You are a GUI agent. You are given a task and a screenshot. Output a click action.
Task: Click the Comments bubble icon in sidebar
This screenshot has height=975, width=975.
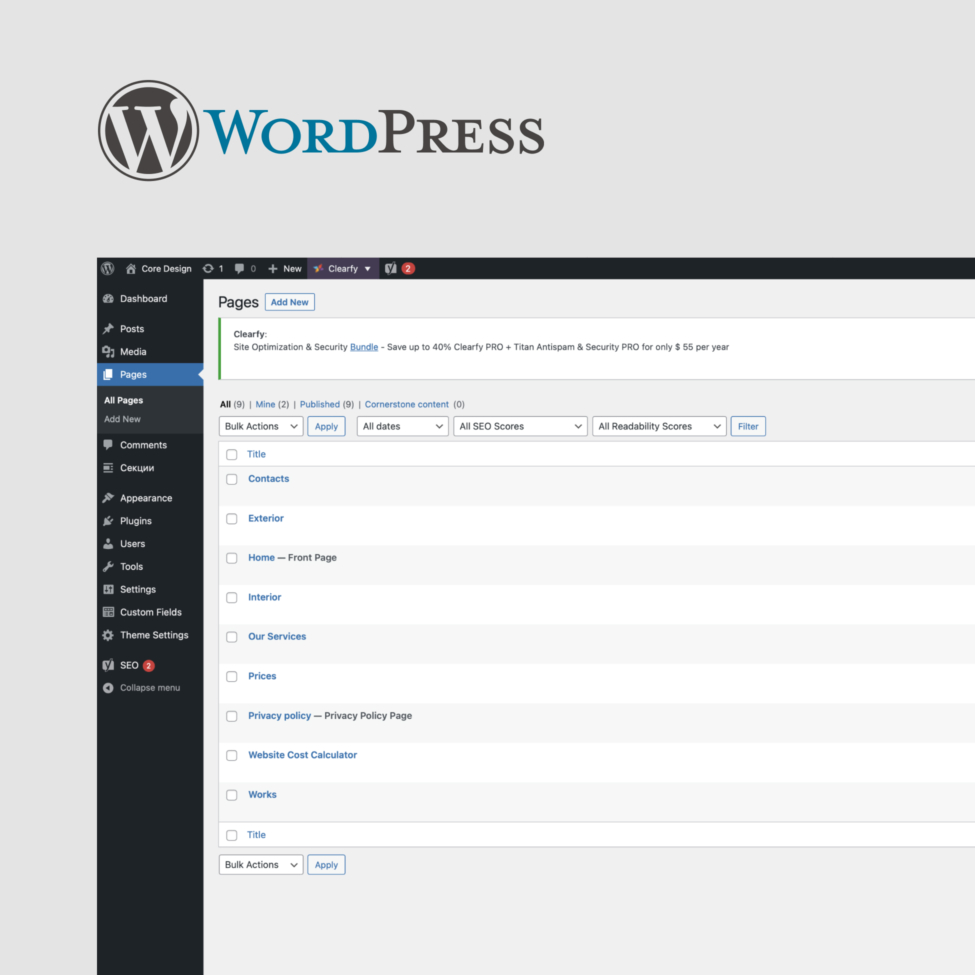108,445
